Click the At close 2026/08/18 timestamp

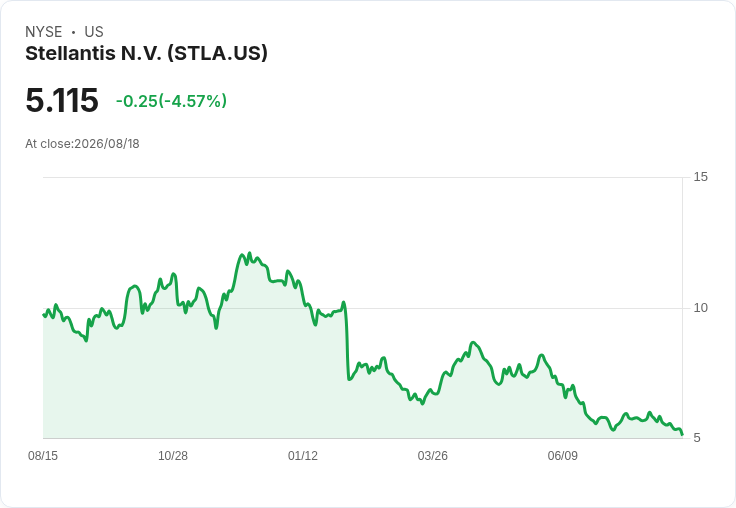click(x=82, y=144)
